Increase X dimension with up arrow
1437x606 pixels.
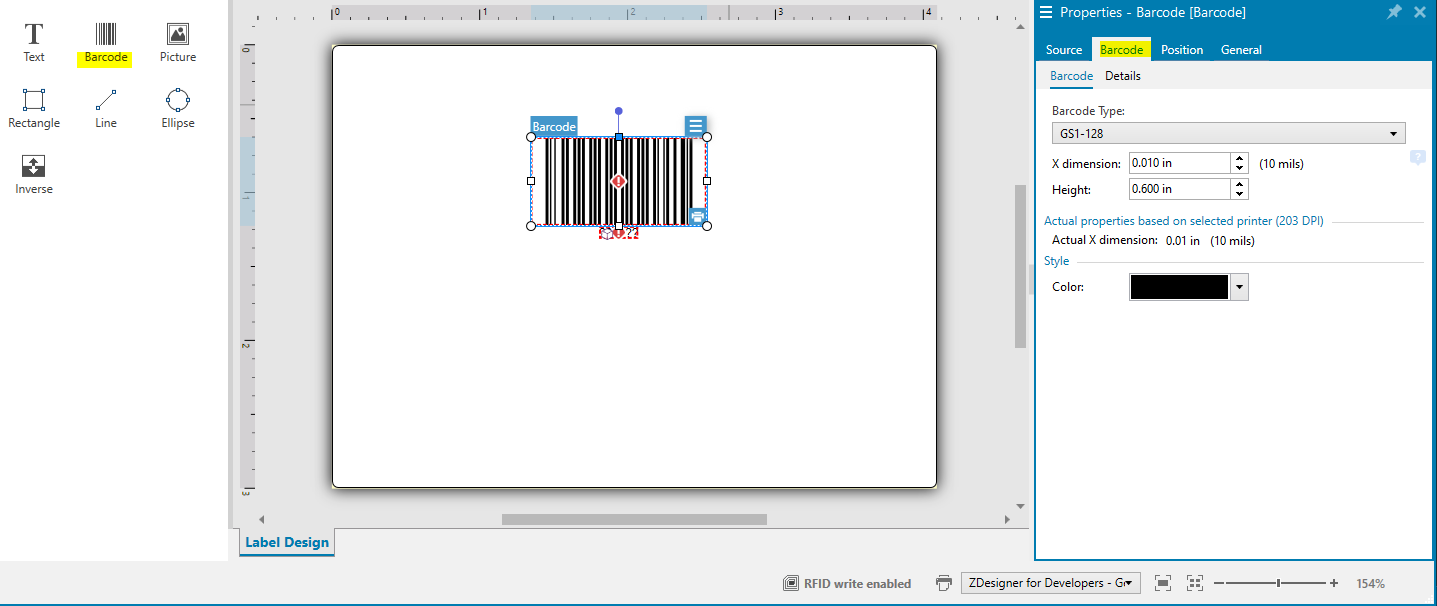(1240, 158)
